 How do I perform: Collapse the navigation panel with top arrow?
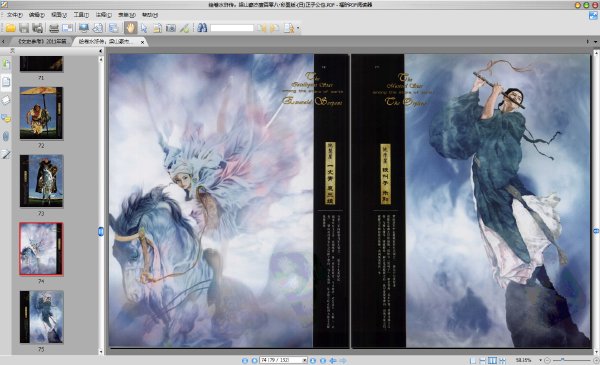tap(101, 51)
